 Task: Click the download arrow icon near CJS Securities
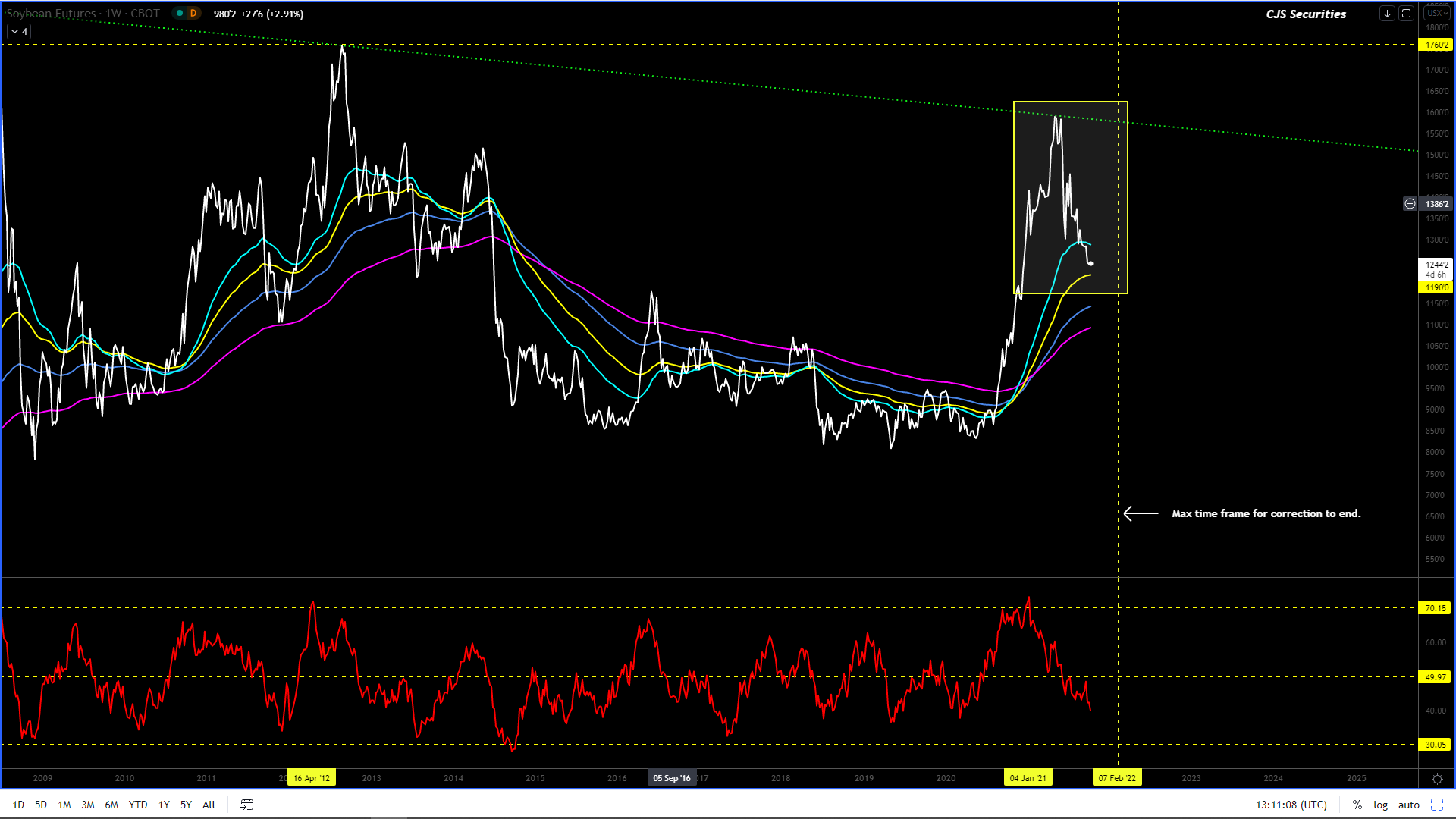pyautogui.click(x=1387, y=14)
